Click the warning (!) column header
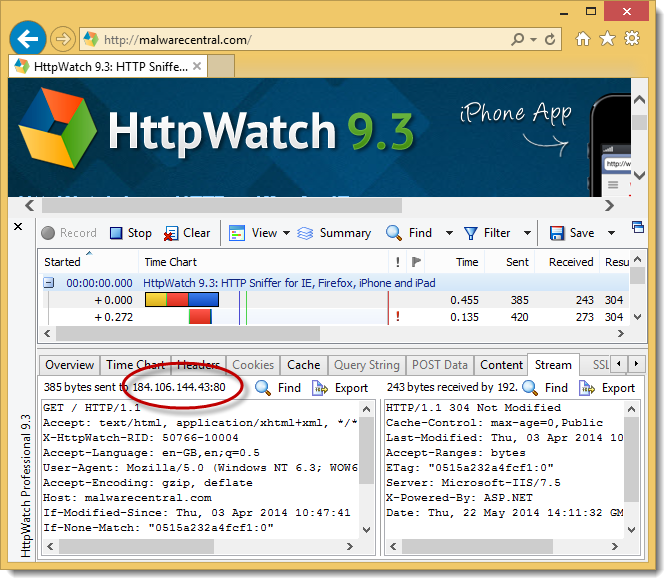Screen dimensions: 671x585 398,262
